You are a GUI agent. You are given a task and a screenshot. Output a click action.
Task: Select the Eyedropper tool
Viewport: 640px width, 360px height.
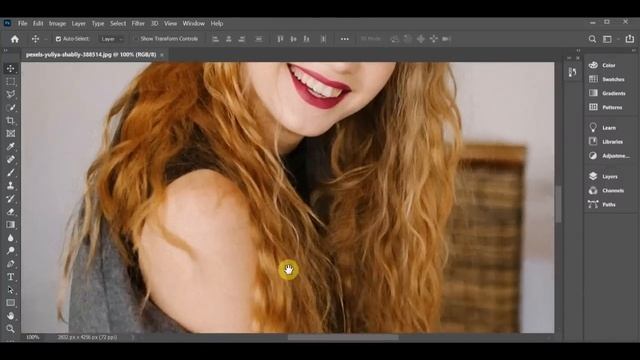pyautogui.click(x=11, y=147)
